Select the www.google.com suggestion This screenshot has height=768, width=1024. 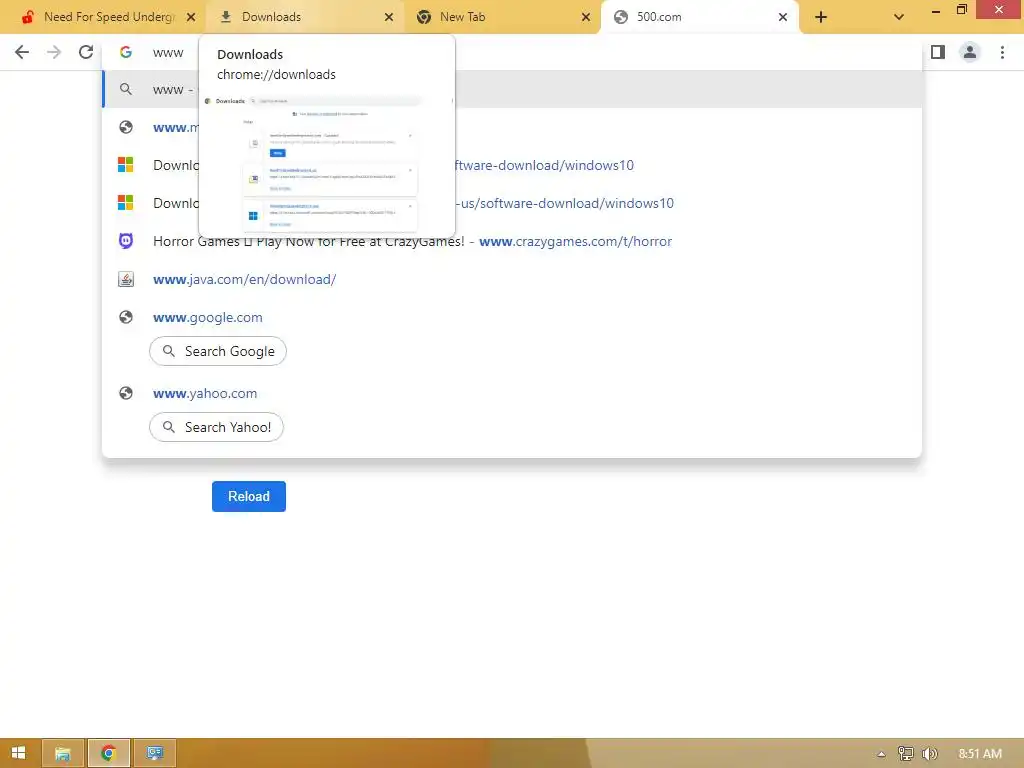click(x=512, y=317)
